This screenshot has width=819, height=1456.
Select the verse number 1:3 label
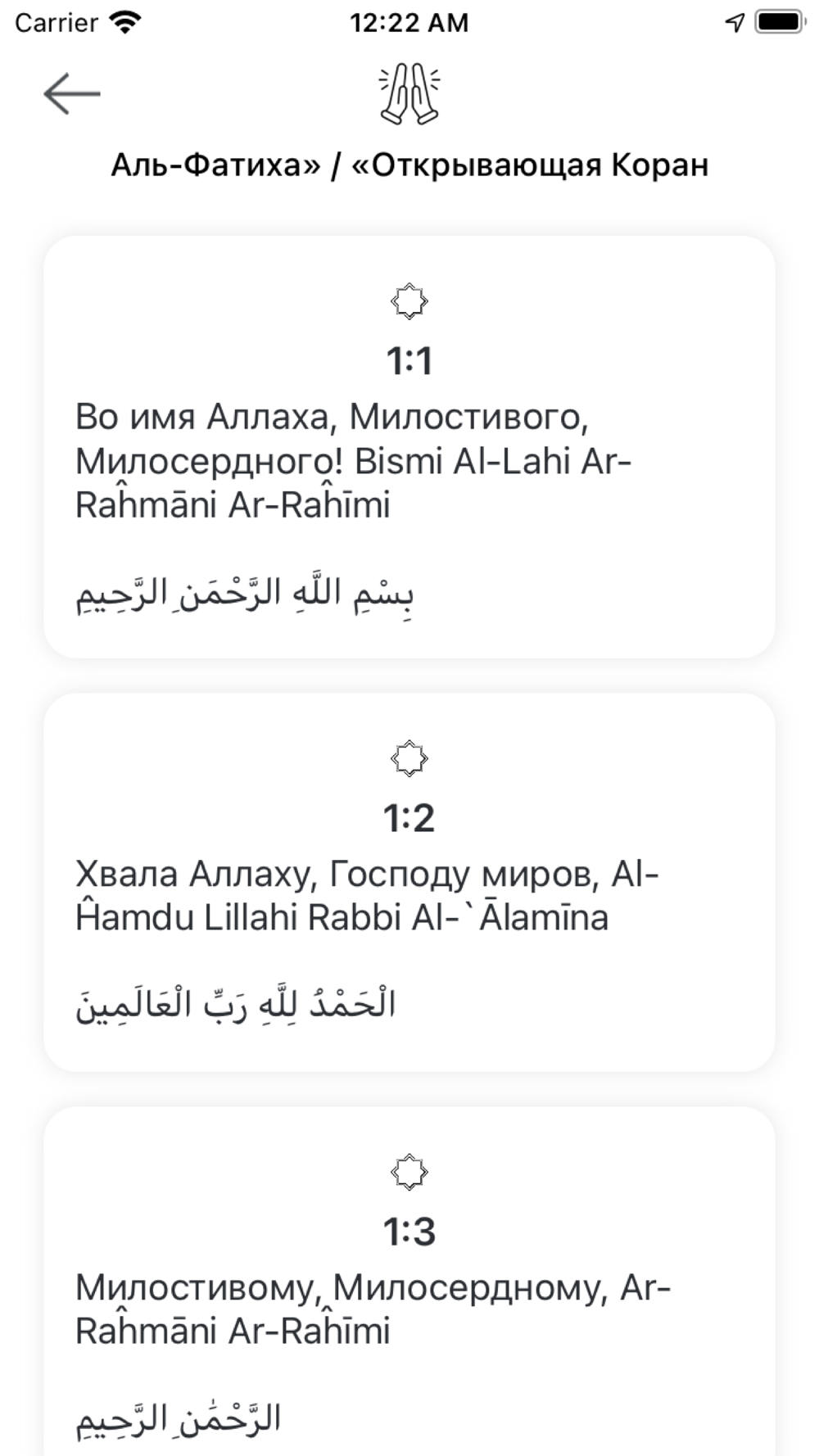(409, 1232)
